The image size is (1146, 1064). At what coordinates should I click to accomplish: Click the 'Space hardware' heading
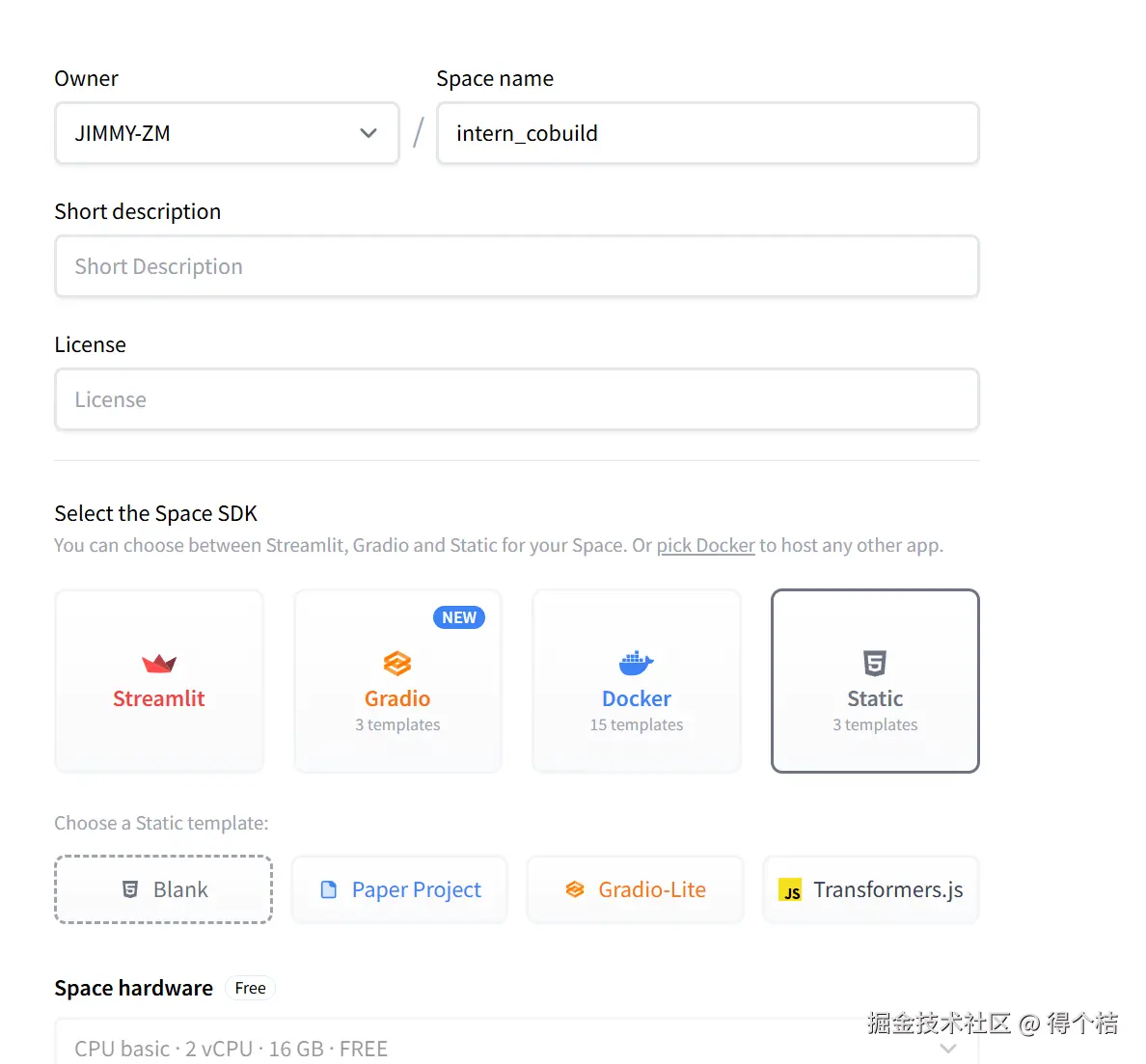(134, 988)
